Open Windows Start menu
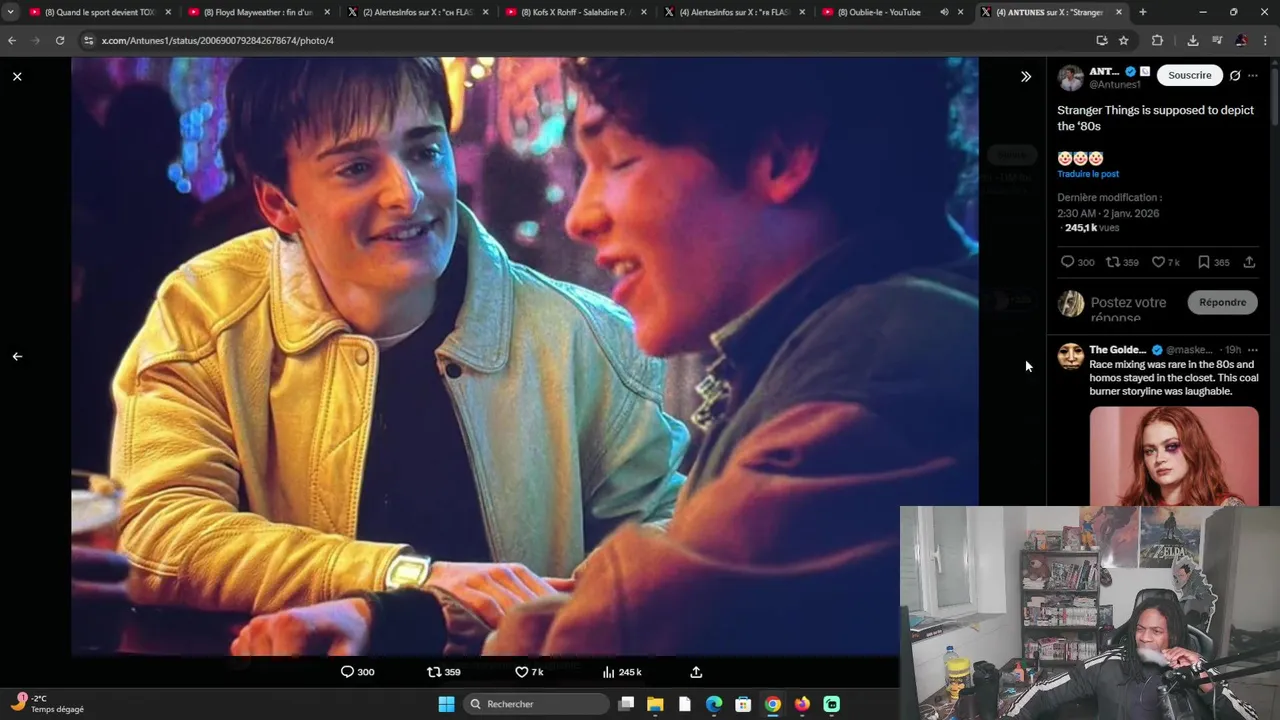 tap(446, 704)
